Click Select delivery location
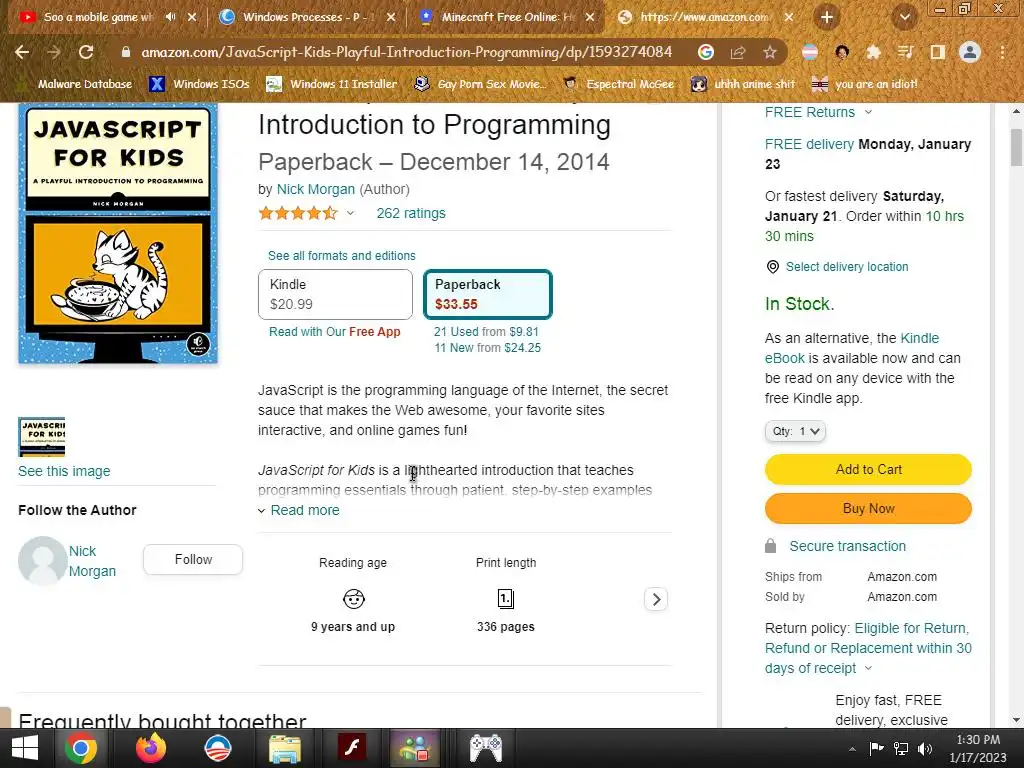Screen dimensions: 1024x768 coord(846,266)
